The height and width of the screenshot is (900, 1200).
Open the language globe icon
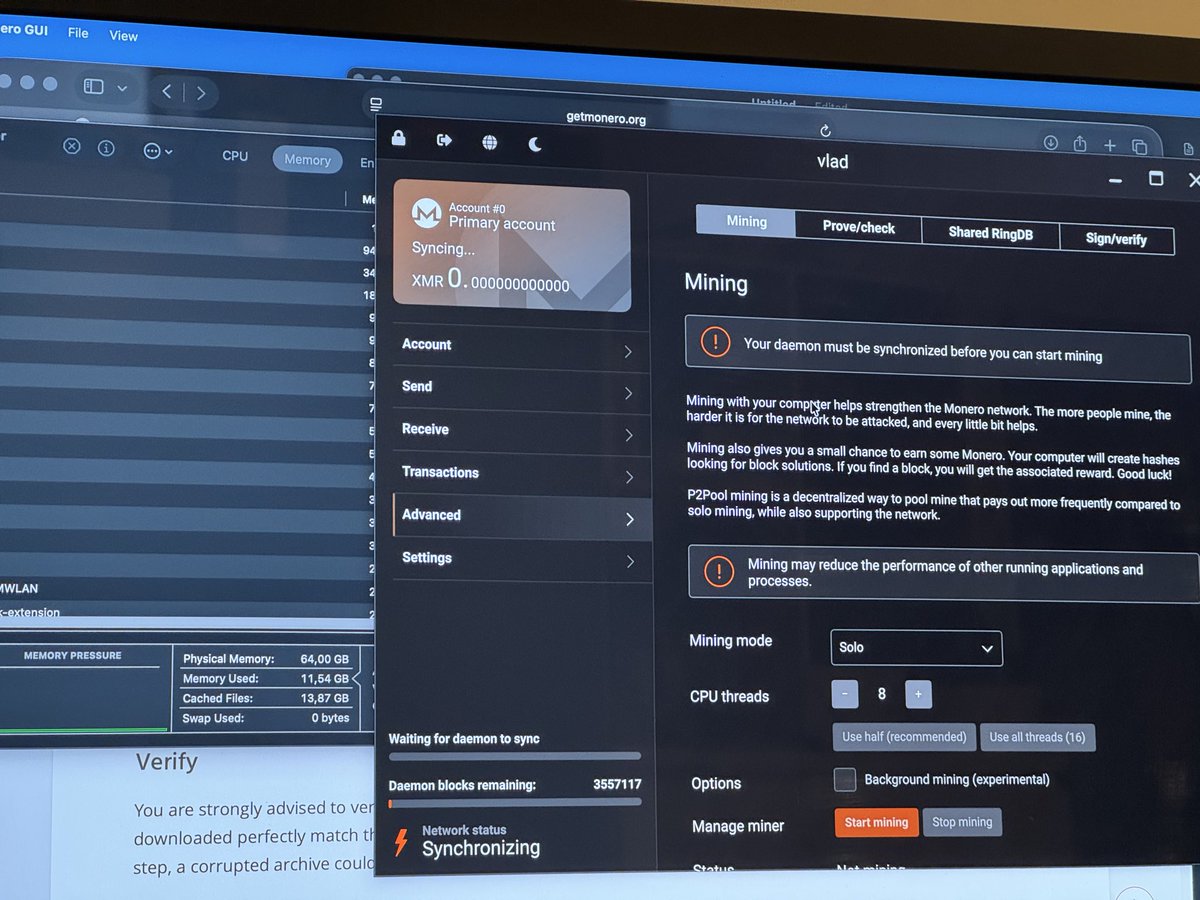tap(489, 142)
